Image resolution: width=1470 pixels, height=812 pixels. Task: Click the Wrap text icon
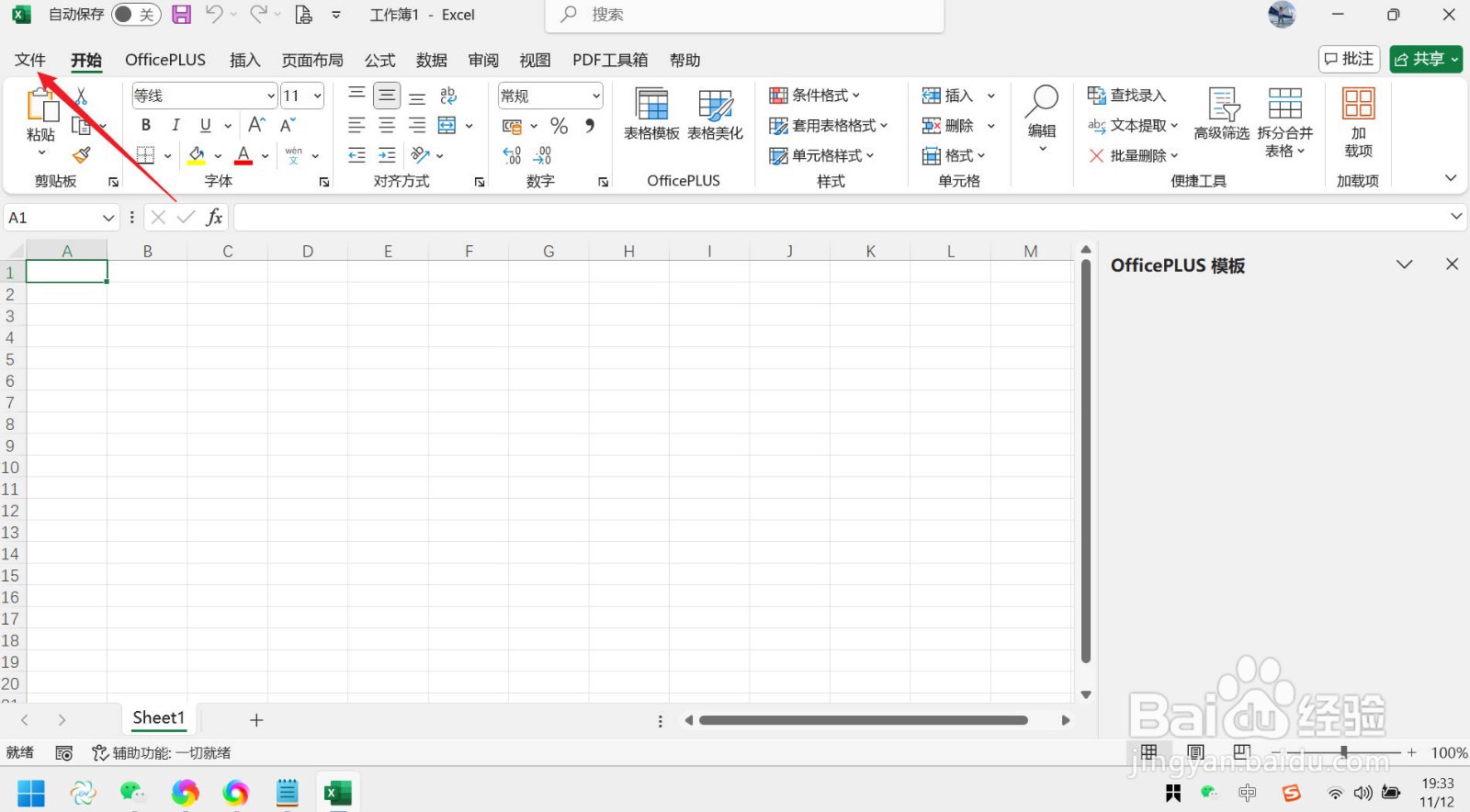click(x=448, y=96)
